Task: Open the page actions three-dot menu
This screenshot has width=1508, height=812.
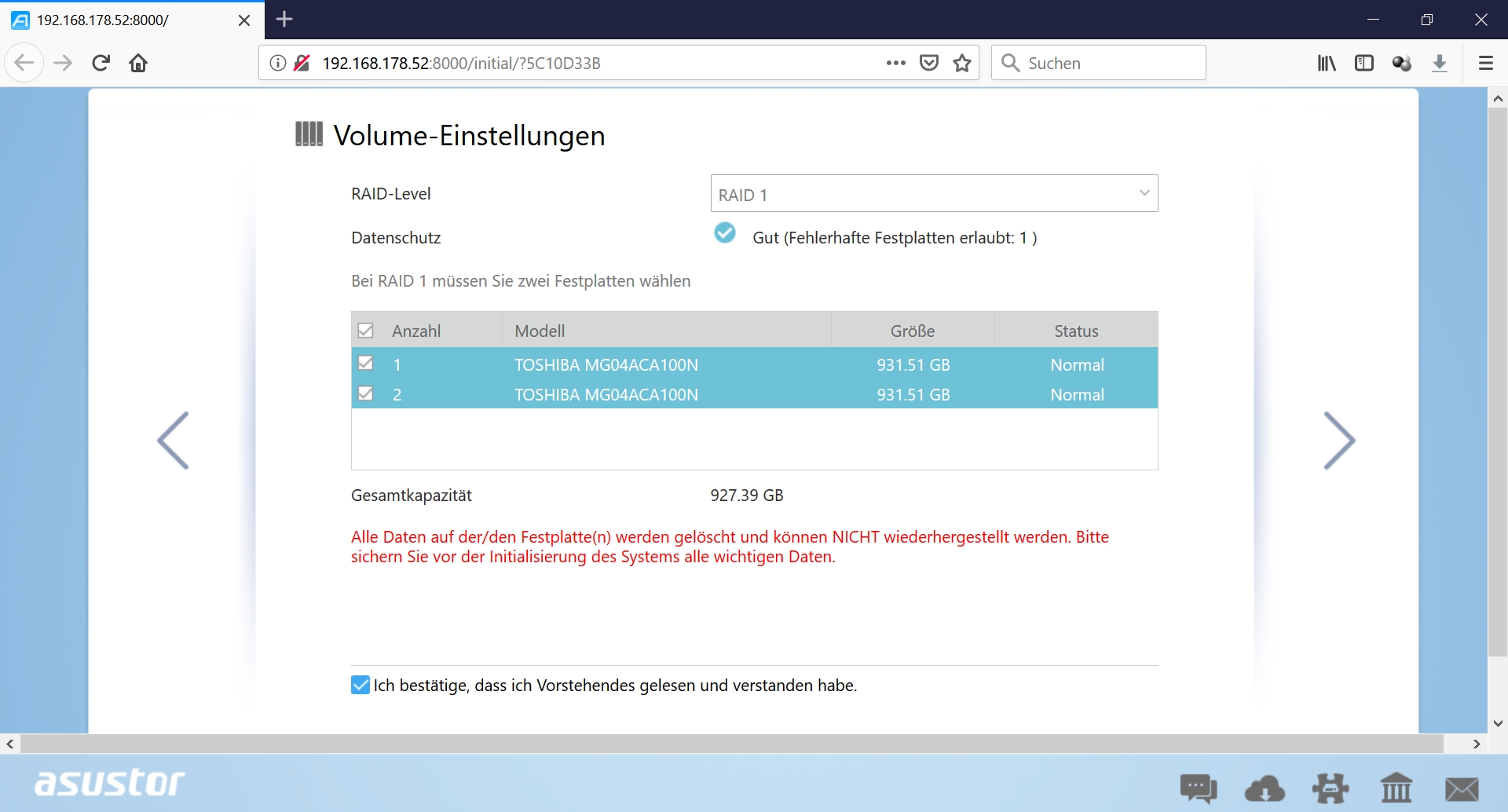Action: point(895,63)
